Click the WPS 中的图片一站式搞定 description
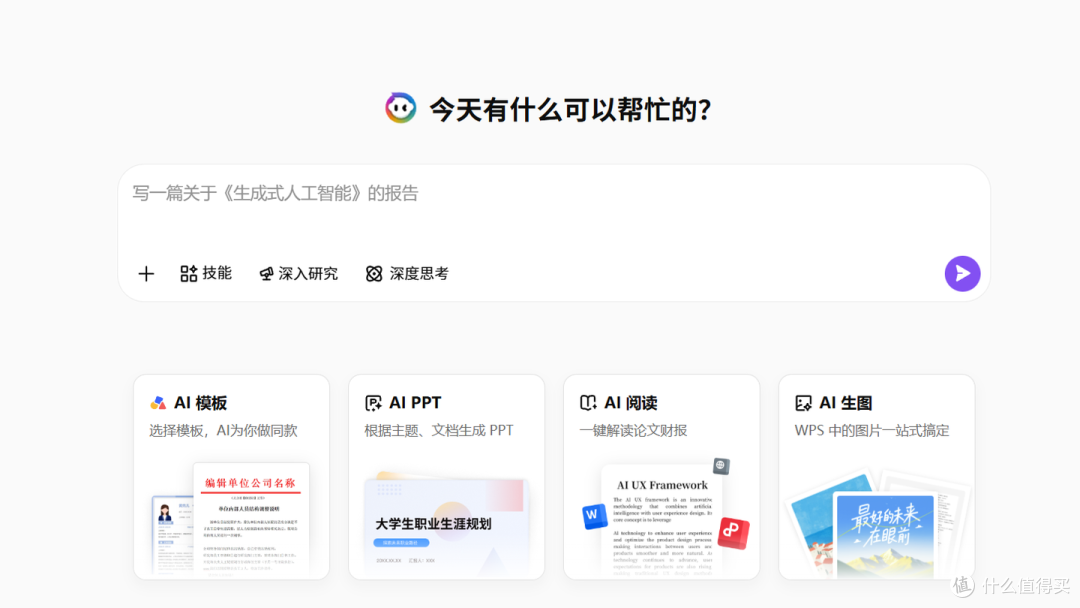The height and width of the screenshot is (608, 1080). 871,431
